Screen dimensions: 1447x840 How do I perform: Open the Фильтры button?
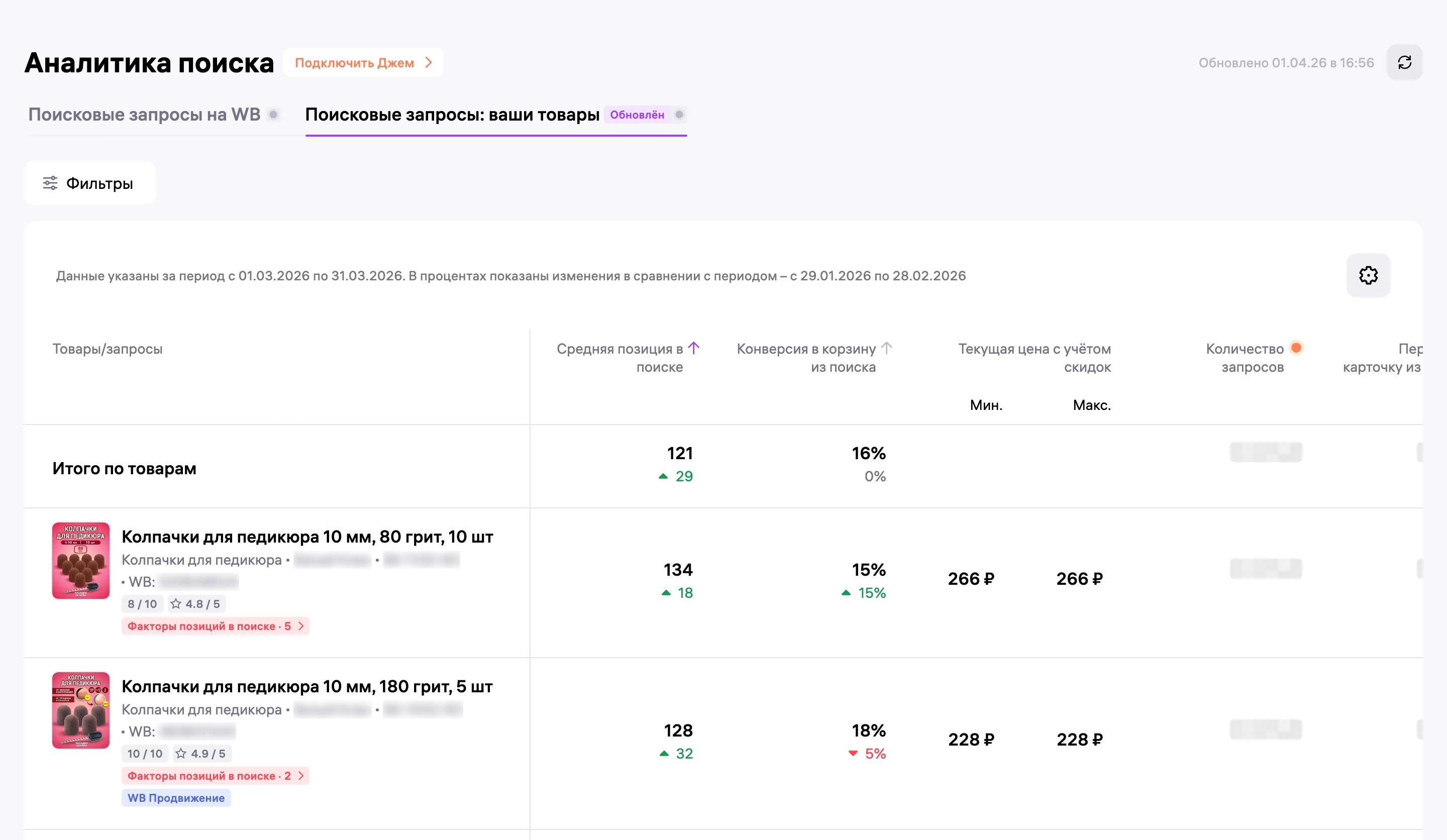pyautogui.click(x=89, y=183)
